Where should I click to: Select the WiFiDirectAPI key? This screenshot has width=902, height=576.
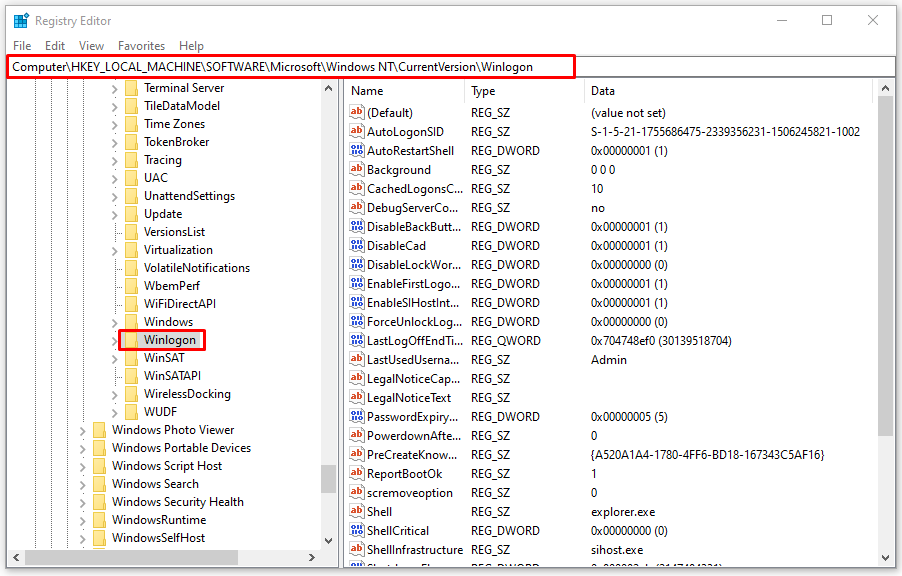179,304
